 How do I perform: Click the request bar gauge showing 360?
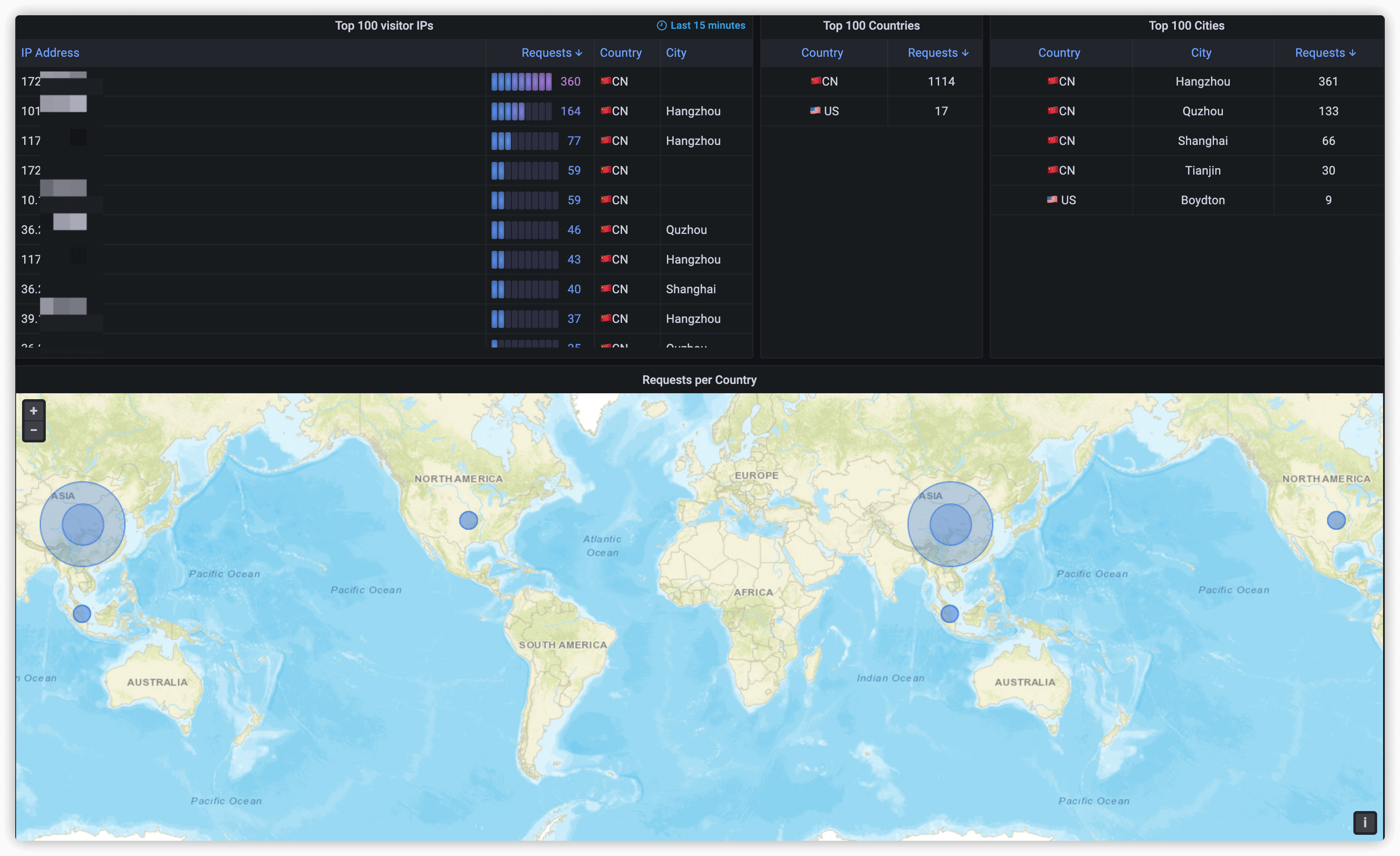pyautogui.click(x=521, y=82)
